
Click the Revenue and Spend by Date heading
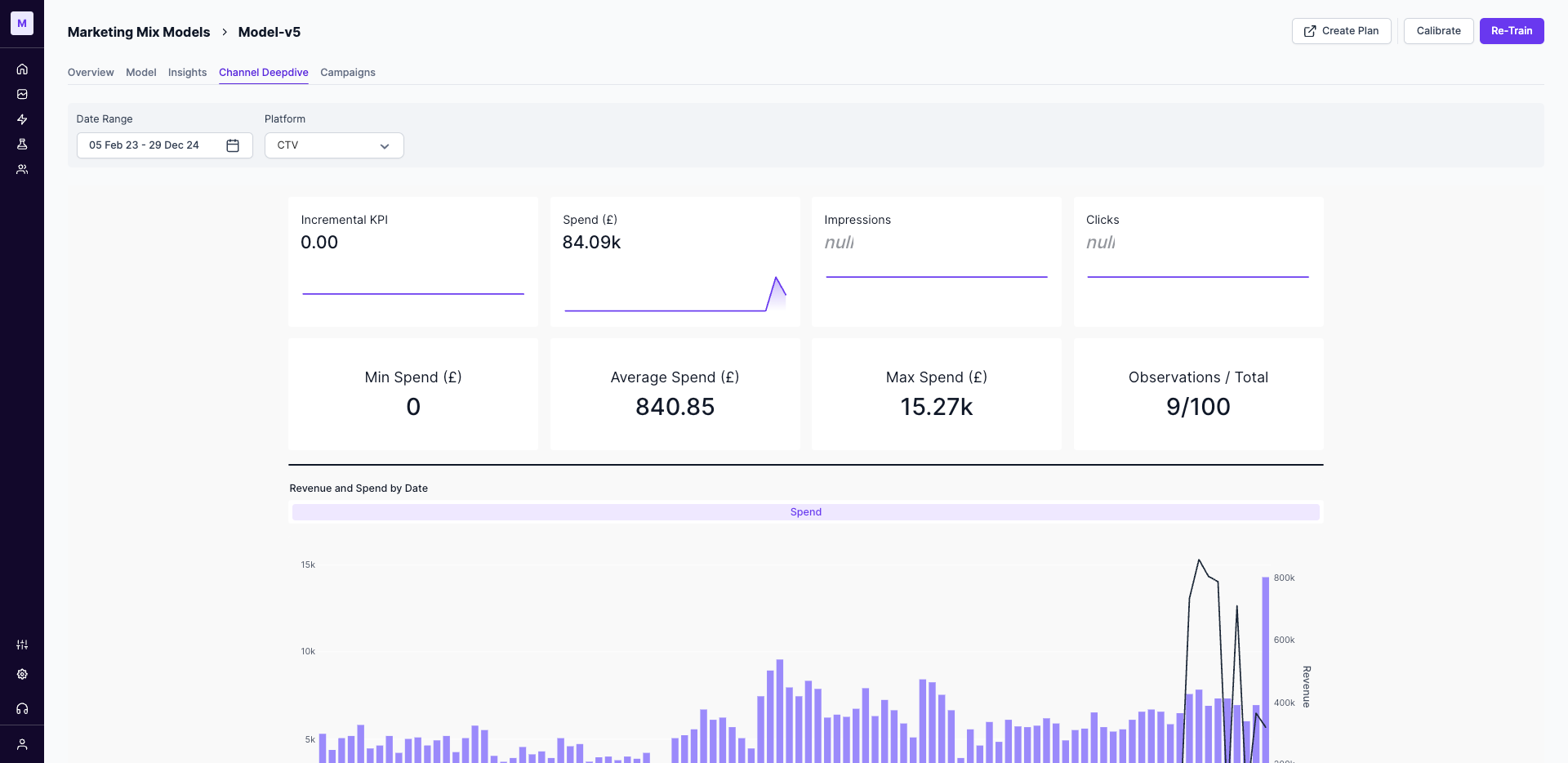359,489
